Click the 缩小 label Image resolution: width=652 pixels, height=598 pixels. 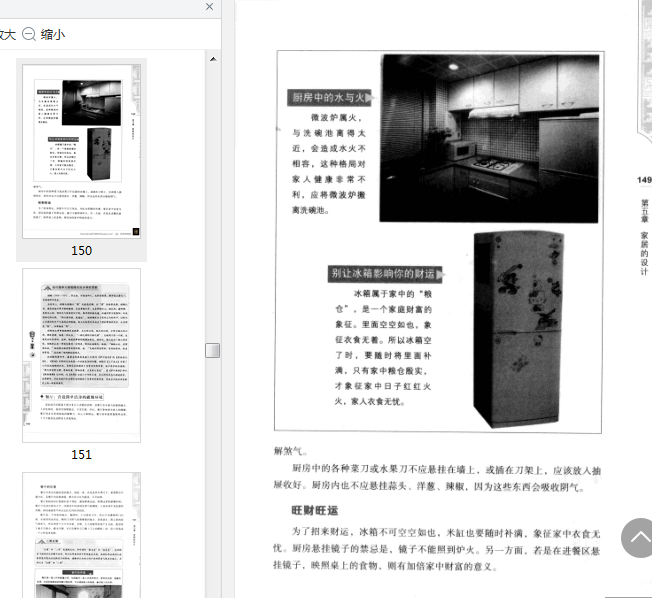coord(53,34)
